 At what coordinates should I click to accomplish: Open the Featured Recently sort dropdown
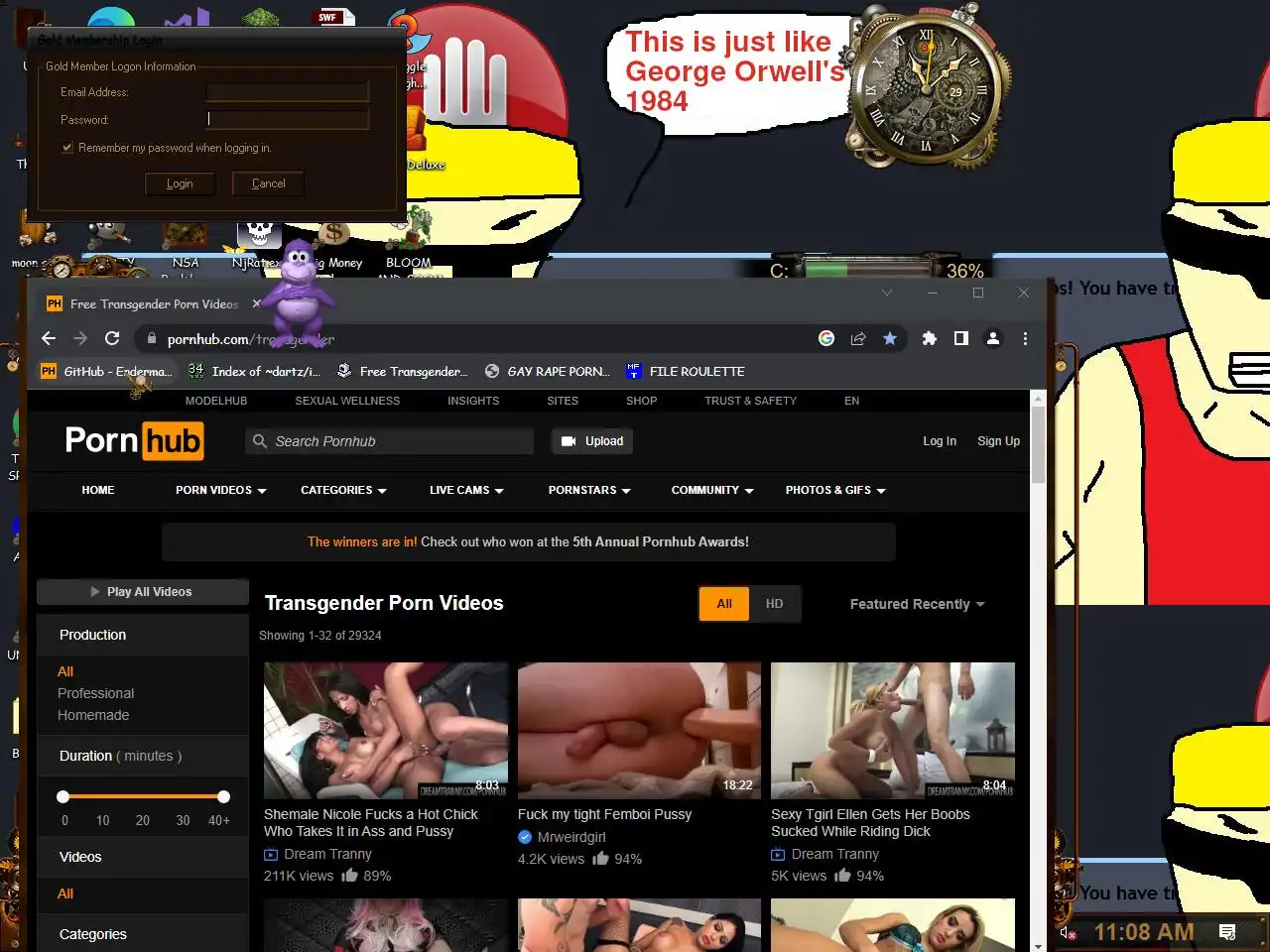[x=917, y=604]
